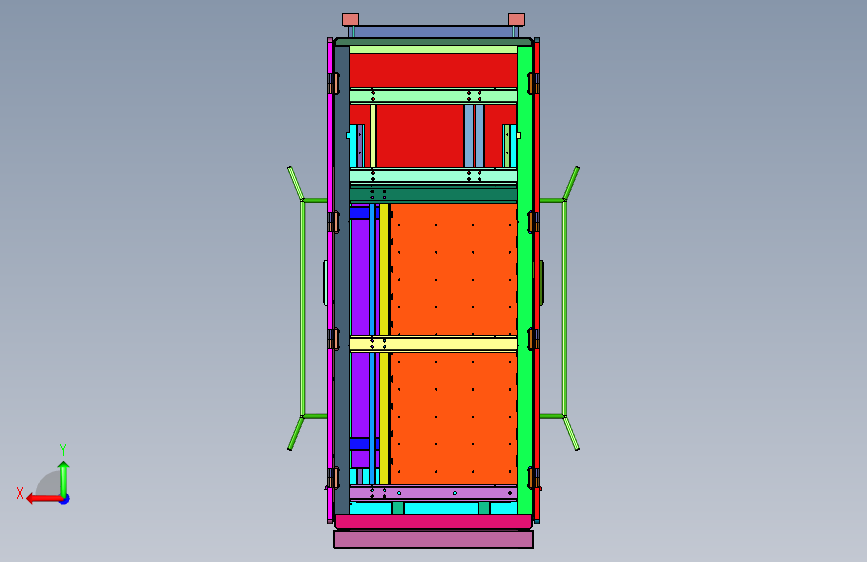Viewport: 867px width, 562px height.
Task: Click the green Y axis arrow of the triad
Action: 64,479
